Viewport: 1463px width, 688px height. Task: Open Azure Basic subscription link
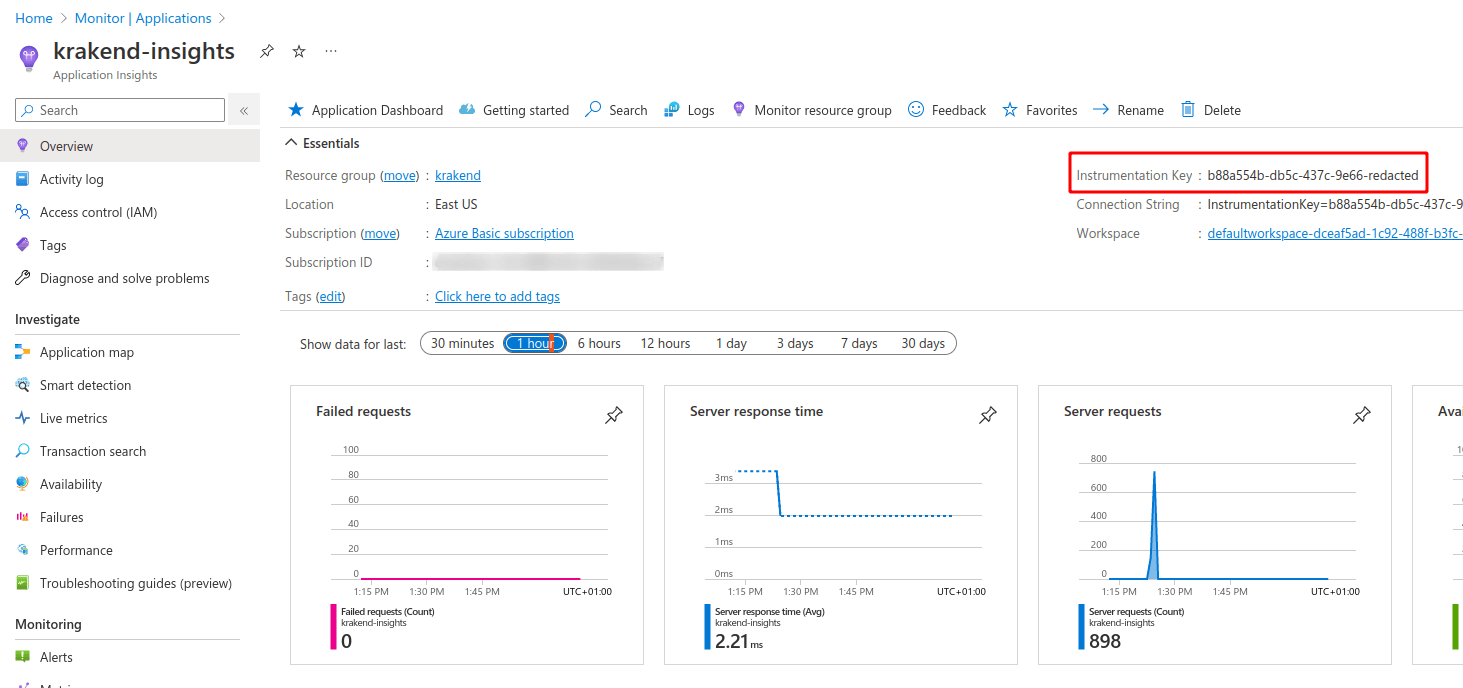coord(504,233)
